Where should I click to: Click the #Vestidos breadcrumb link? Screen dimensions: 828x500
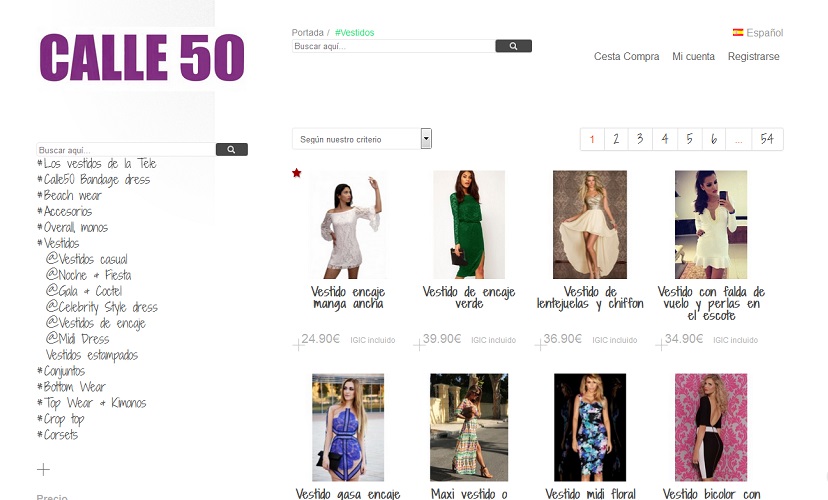tap(354, 33)
